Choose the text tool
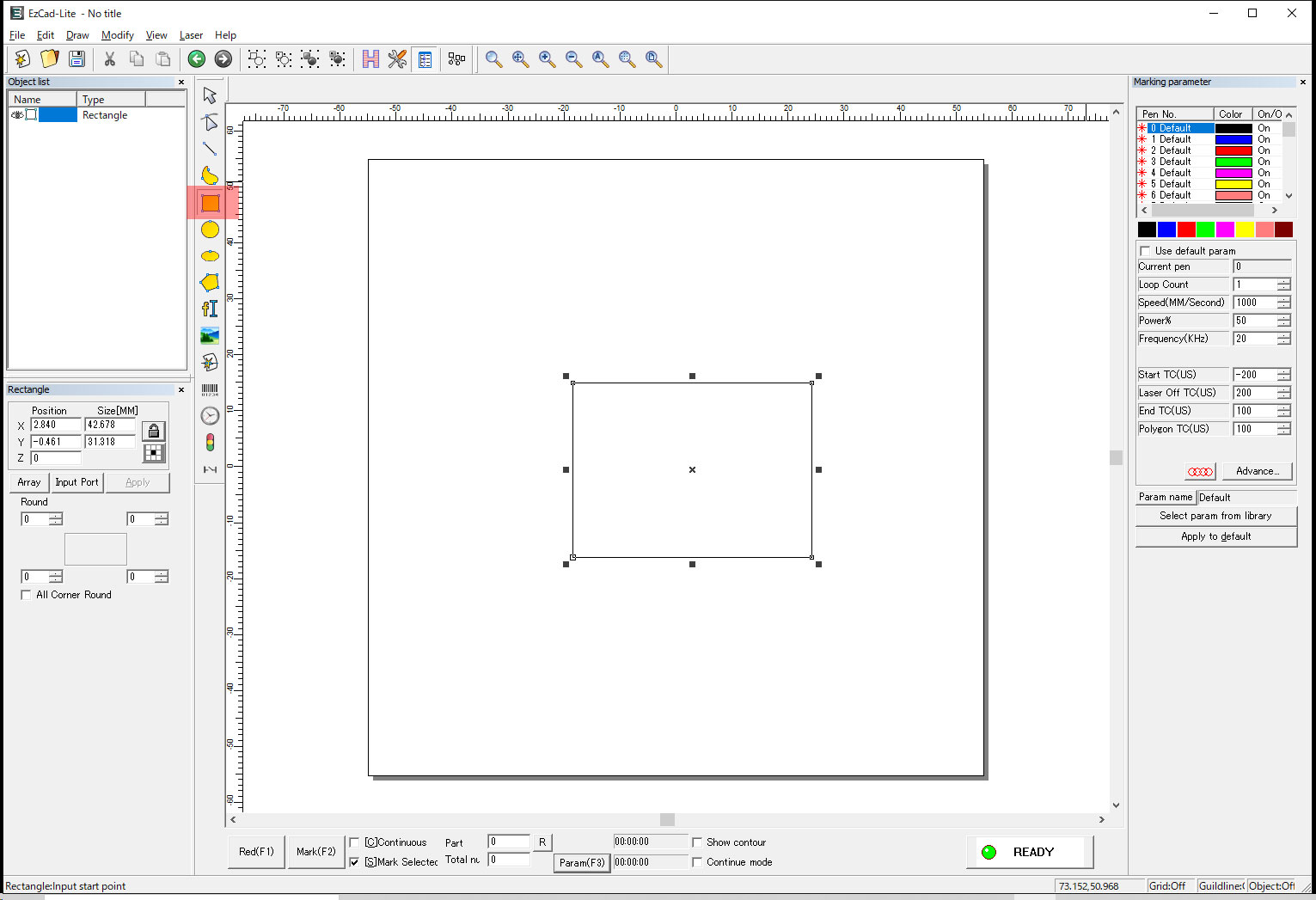Viewport: 1316px width, 900px height. 210,309
